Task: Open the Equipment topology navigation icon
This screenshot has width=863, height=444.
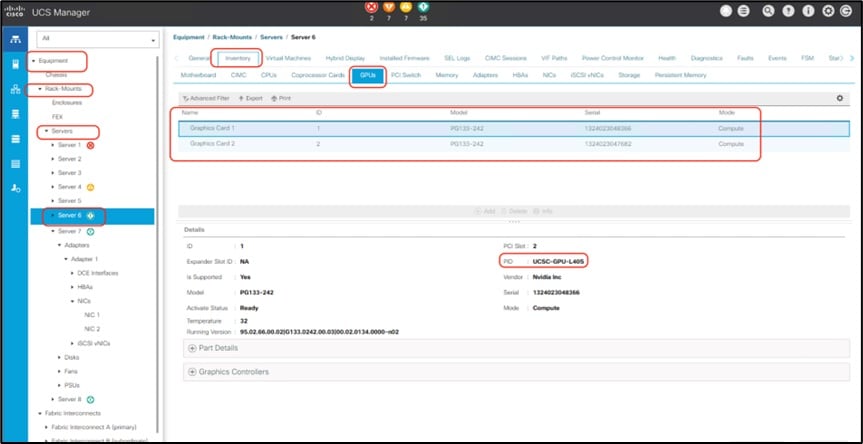Action: [15, 39]
